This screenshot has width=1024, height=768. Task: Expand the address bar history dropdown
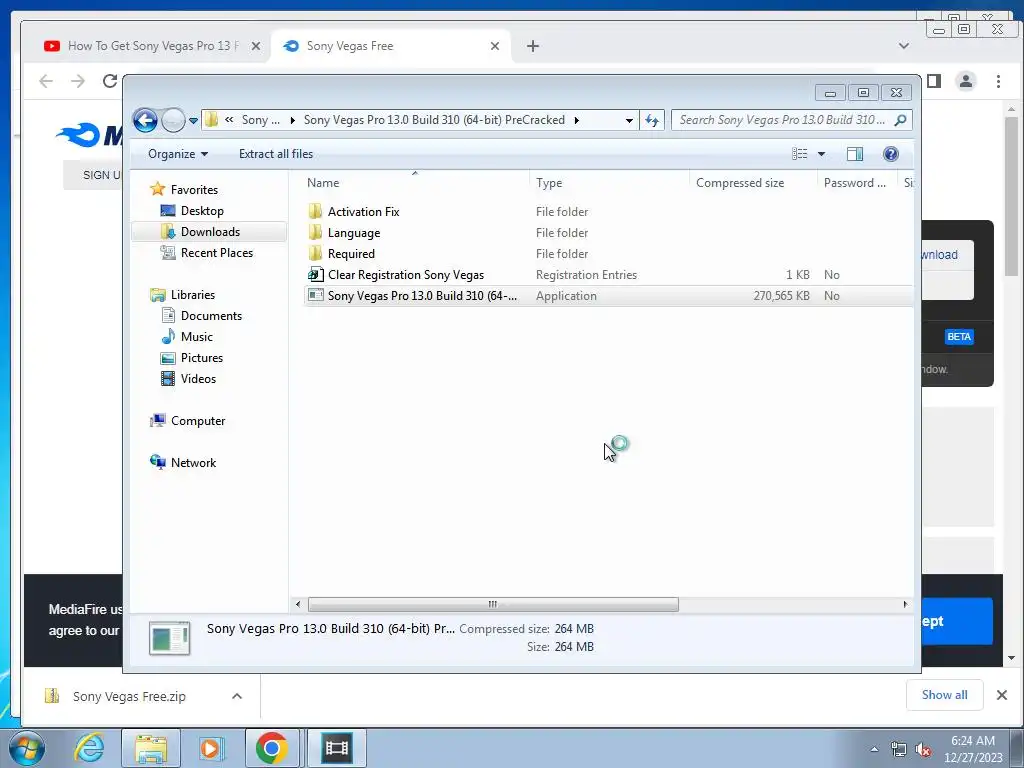629,120
